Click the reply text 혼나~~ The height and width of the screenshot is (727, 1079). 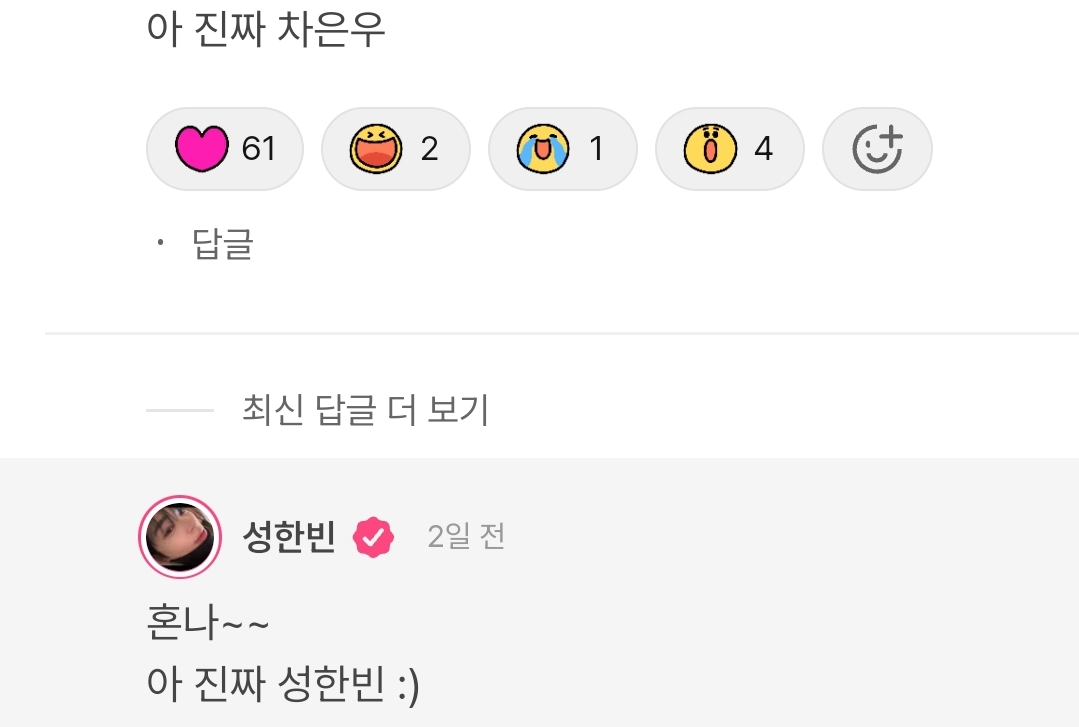coord(207,622)
